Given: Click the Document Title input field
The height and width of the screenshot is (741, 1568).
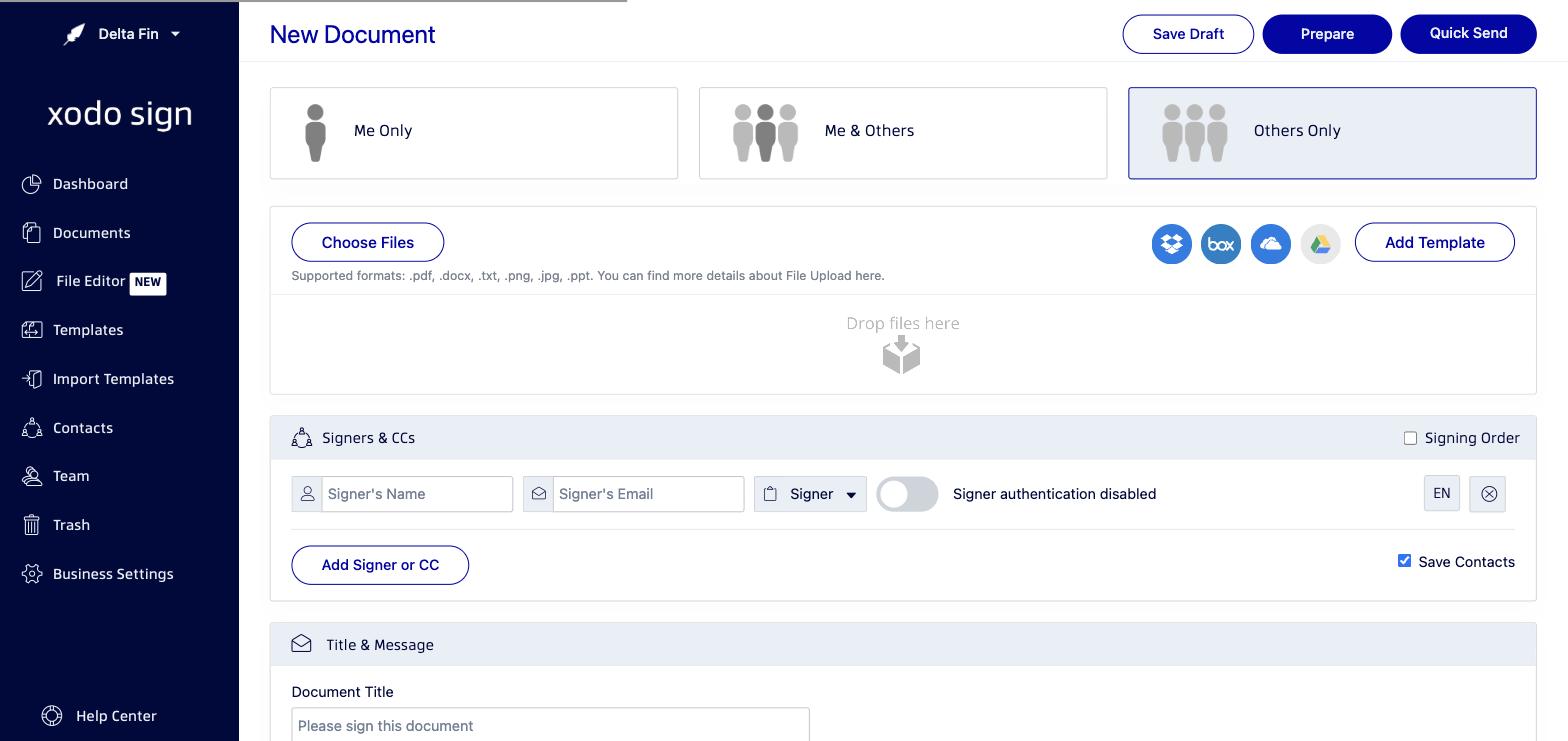Looking at the screenshot, I should click(x=550, y=725).
